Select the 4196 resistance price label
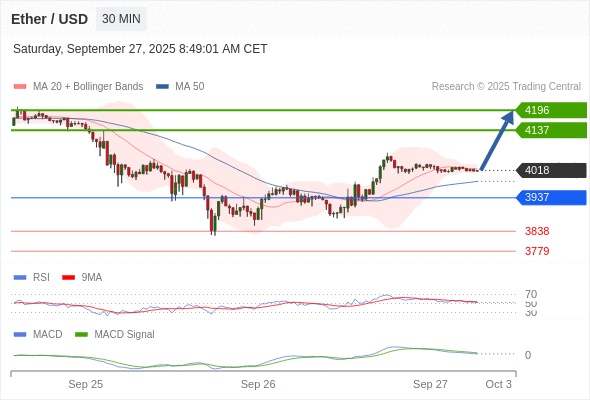This screenshot has height=400, width=590. pyautogui.click(x=551, y=110)
